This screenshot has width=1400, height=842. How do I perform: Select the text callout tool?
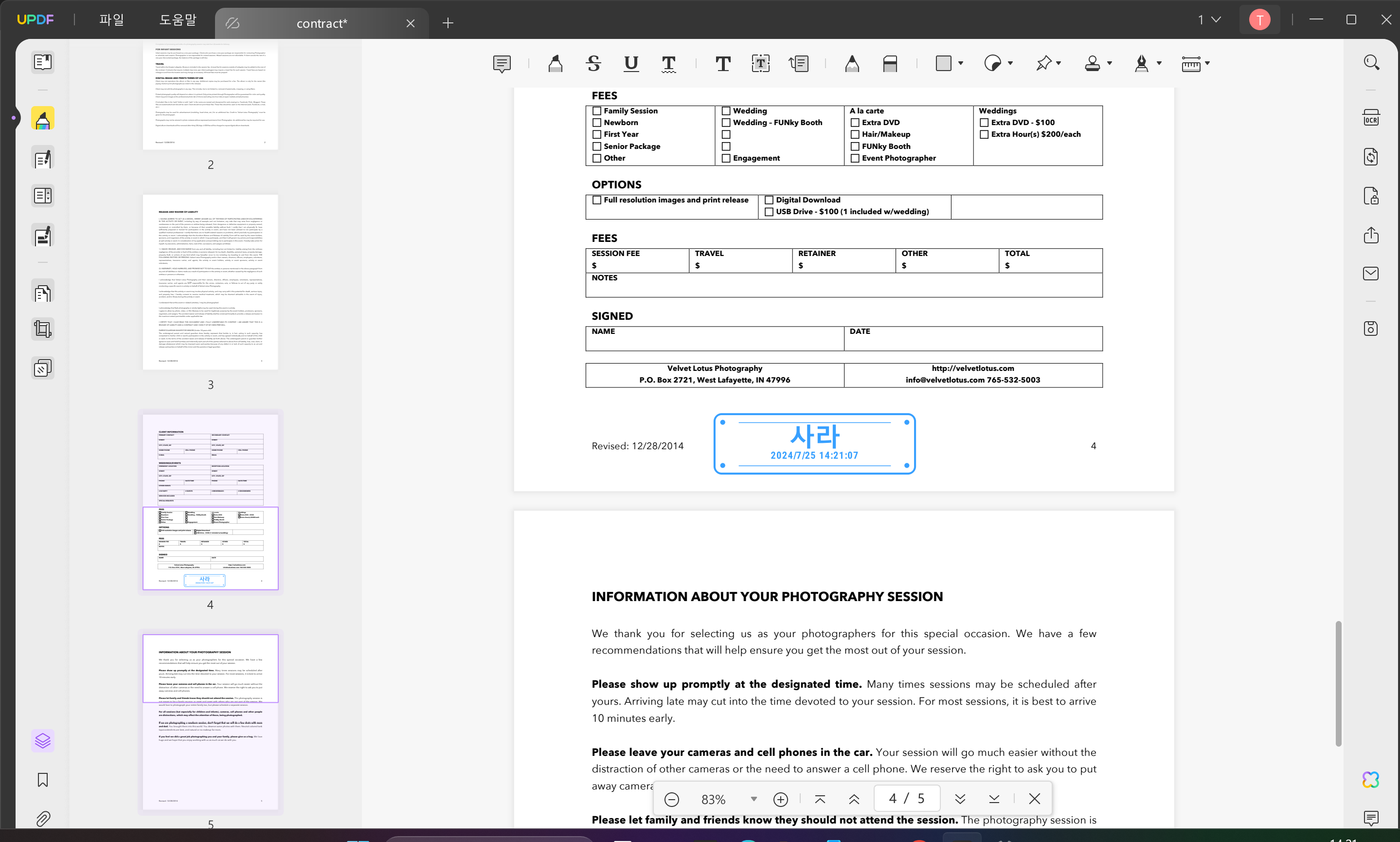(x=798, y=64)
